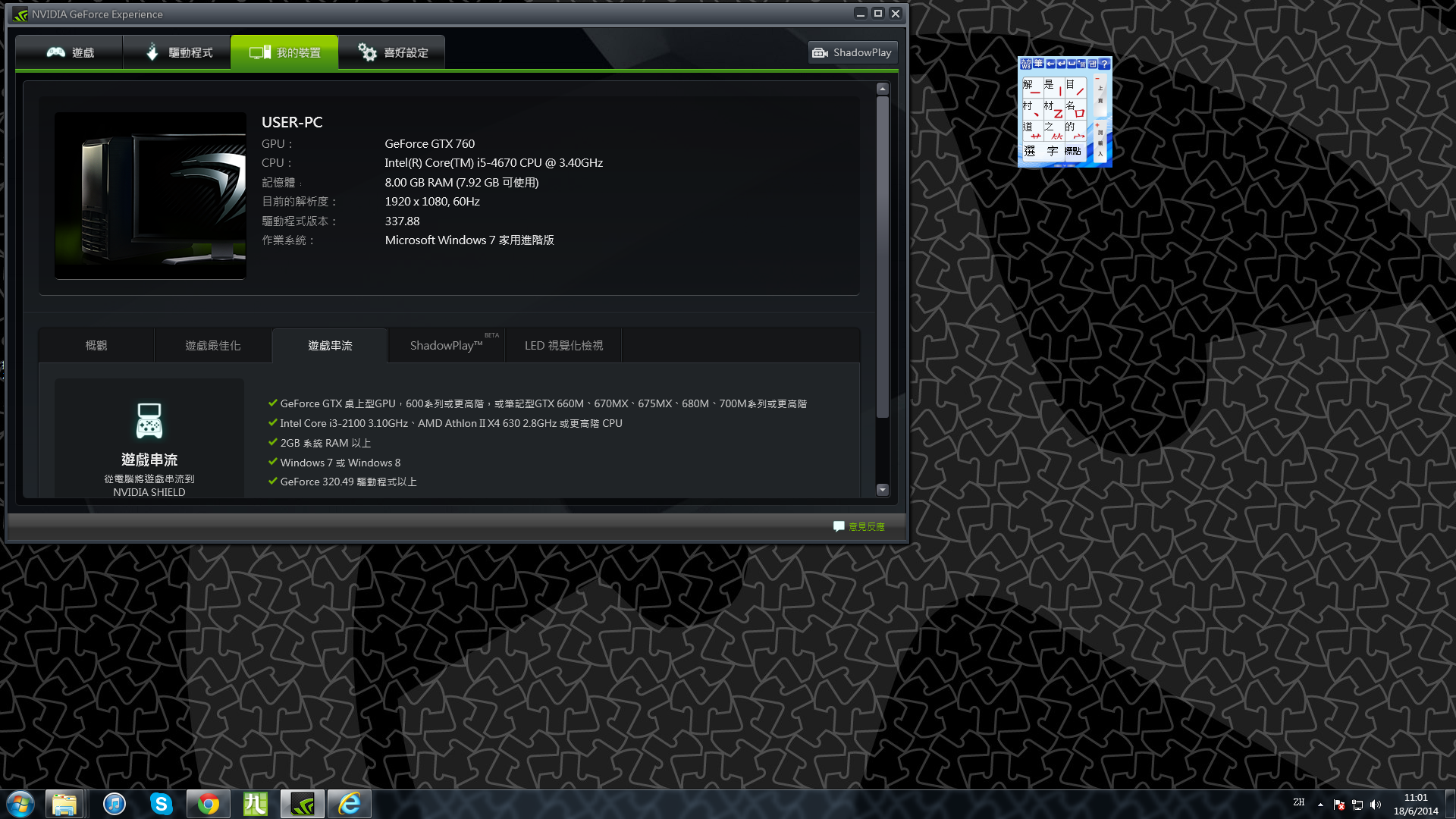This screenshot has width=1456, height=819.
Task: Open Google Chrome from the taskbar
Action: coord(209,804)
